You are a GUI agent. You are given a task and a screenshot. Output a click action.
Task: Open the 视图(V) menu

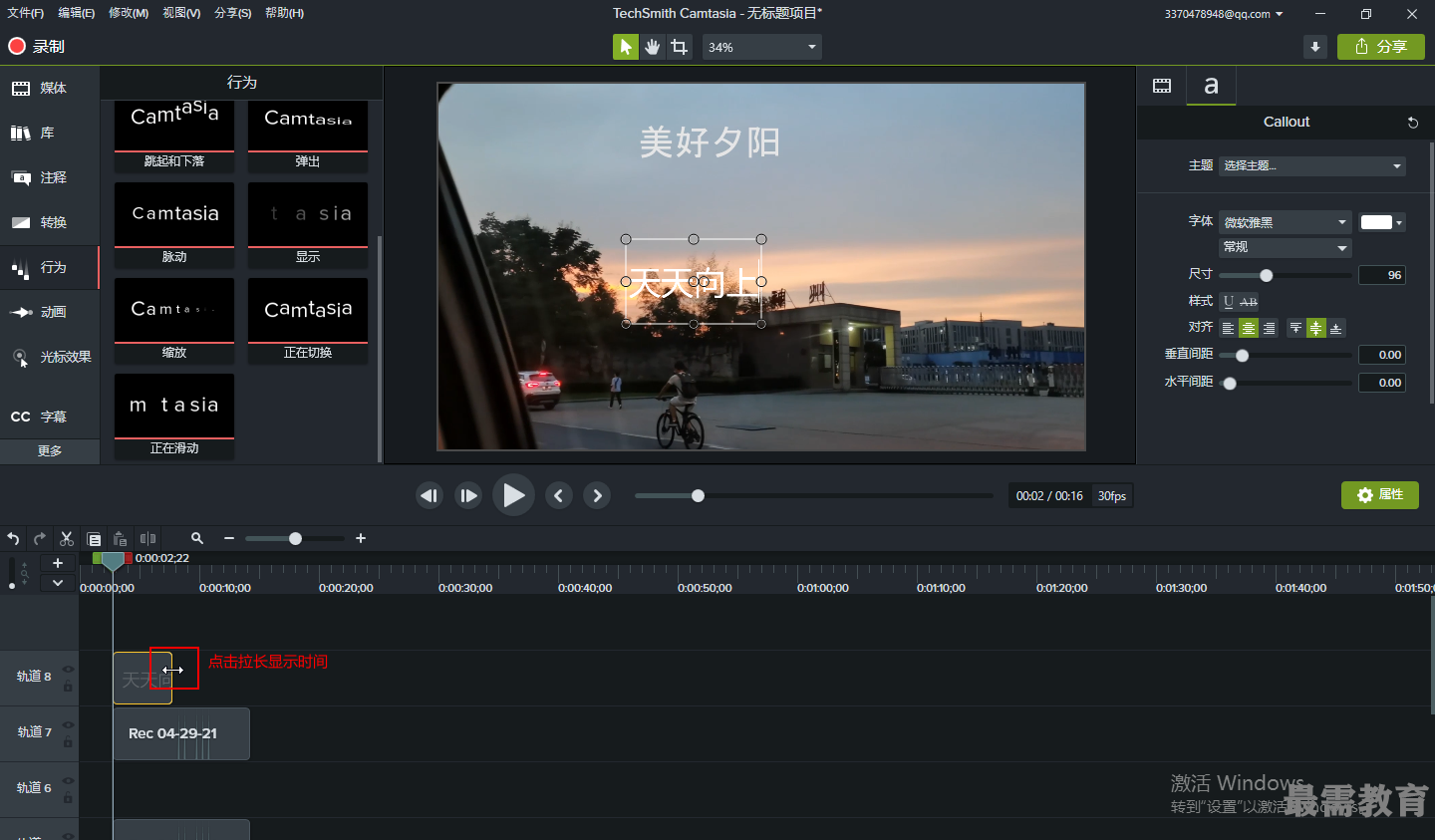point(181,13)
